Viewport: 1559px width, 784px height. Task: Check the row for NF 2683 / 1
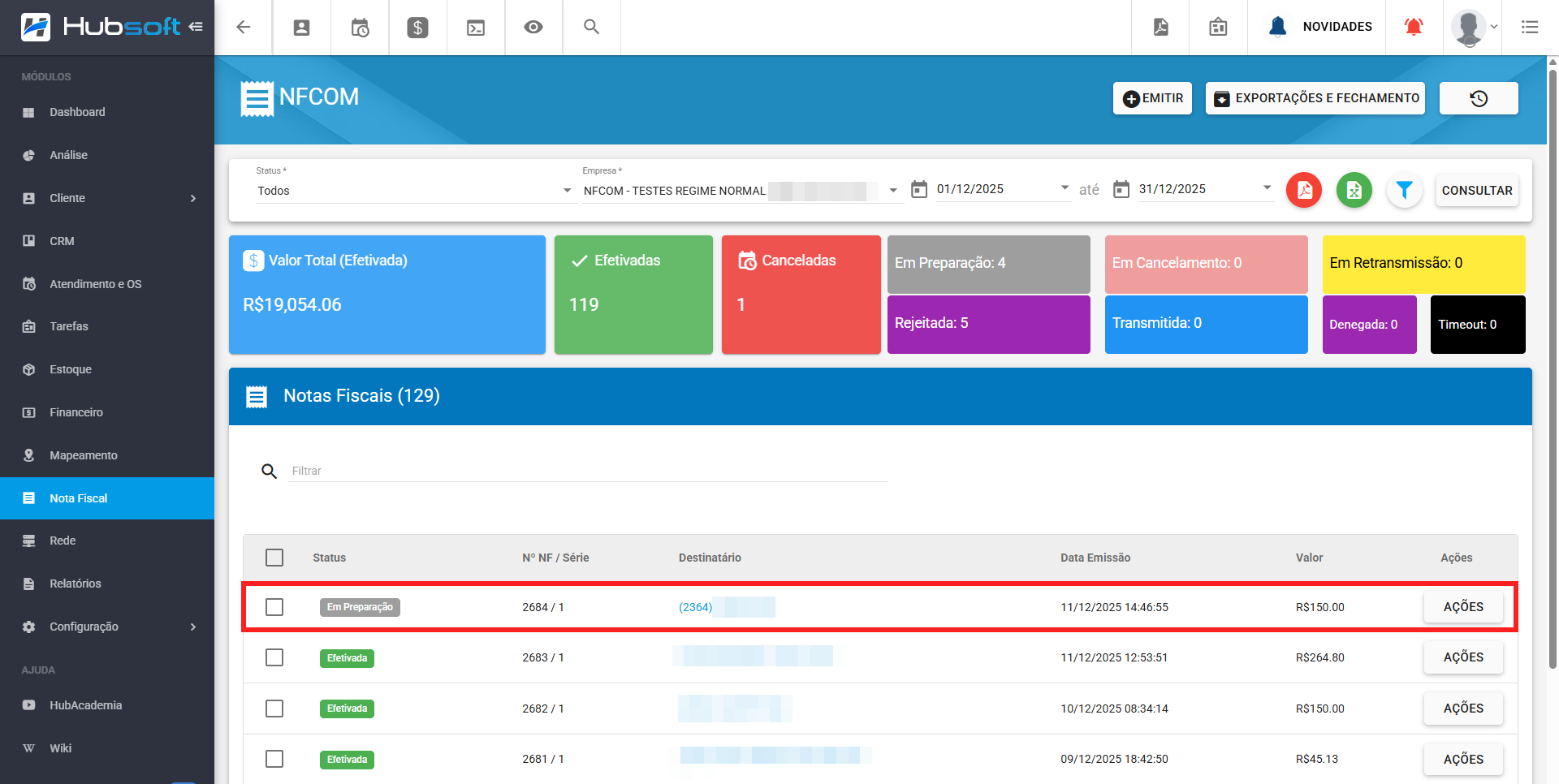pos(274,657)
